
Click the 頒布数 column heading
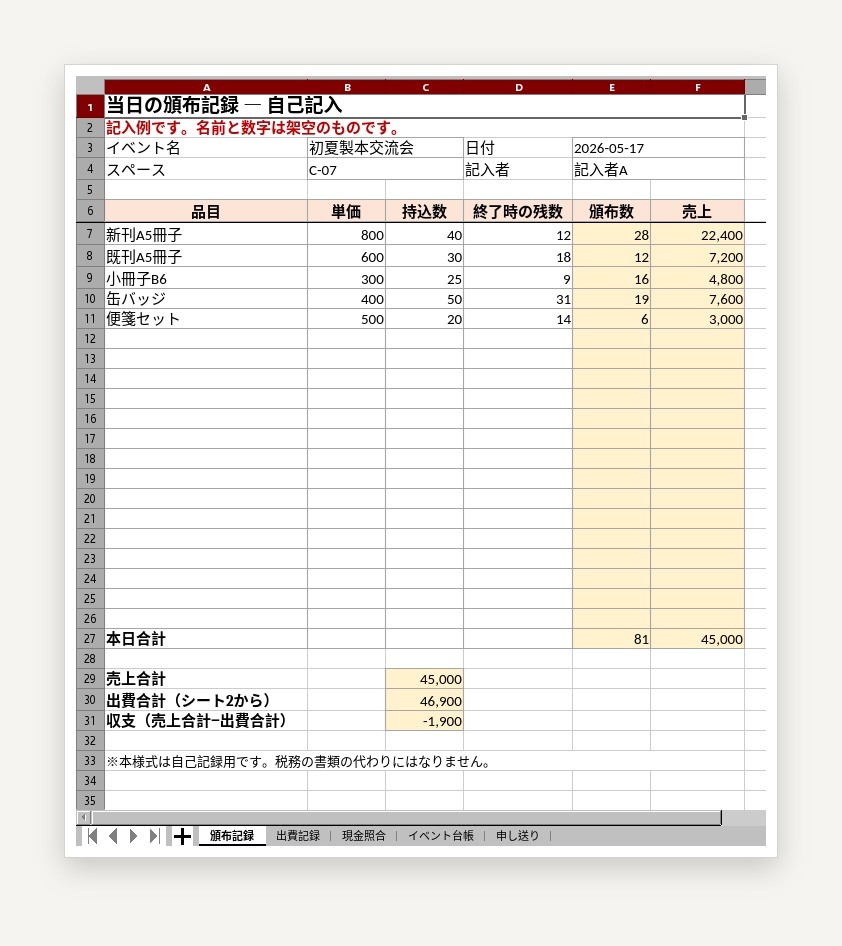tap(612, 212)
